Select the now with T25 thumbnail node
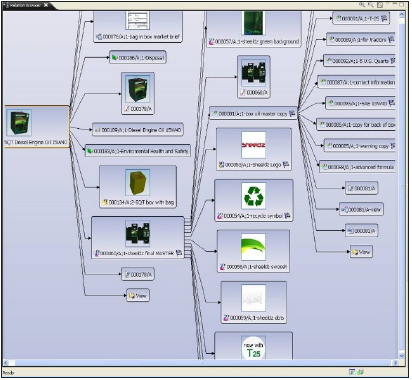This screenshot has height=380, width=412. (254, 346)
